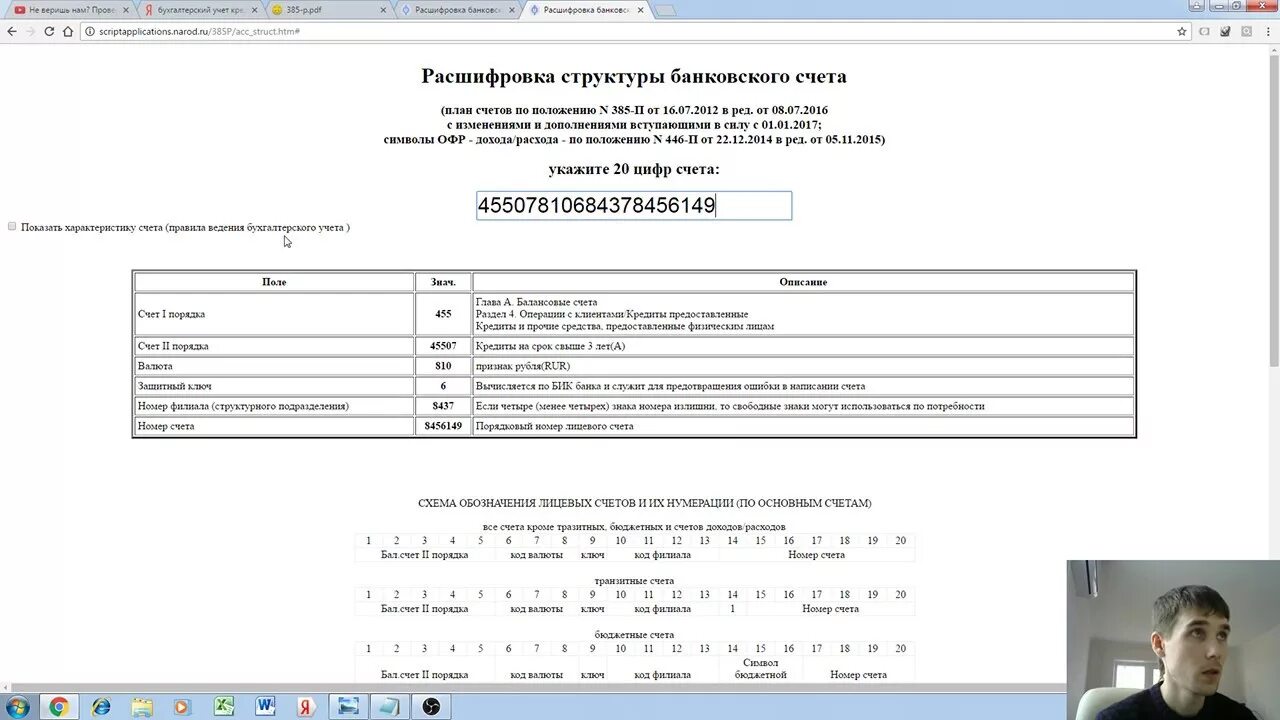Click the 'Знач.' column header

pyautogui.click(x=443, y=282)
